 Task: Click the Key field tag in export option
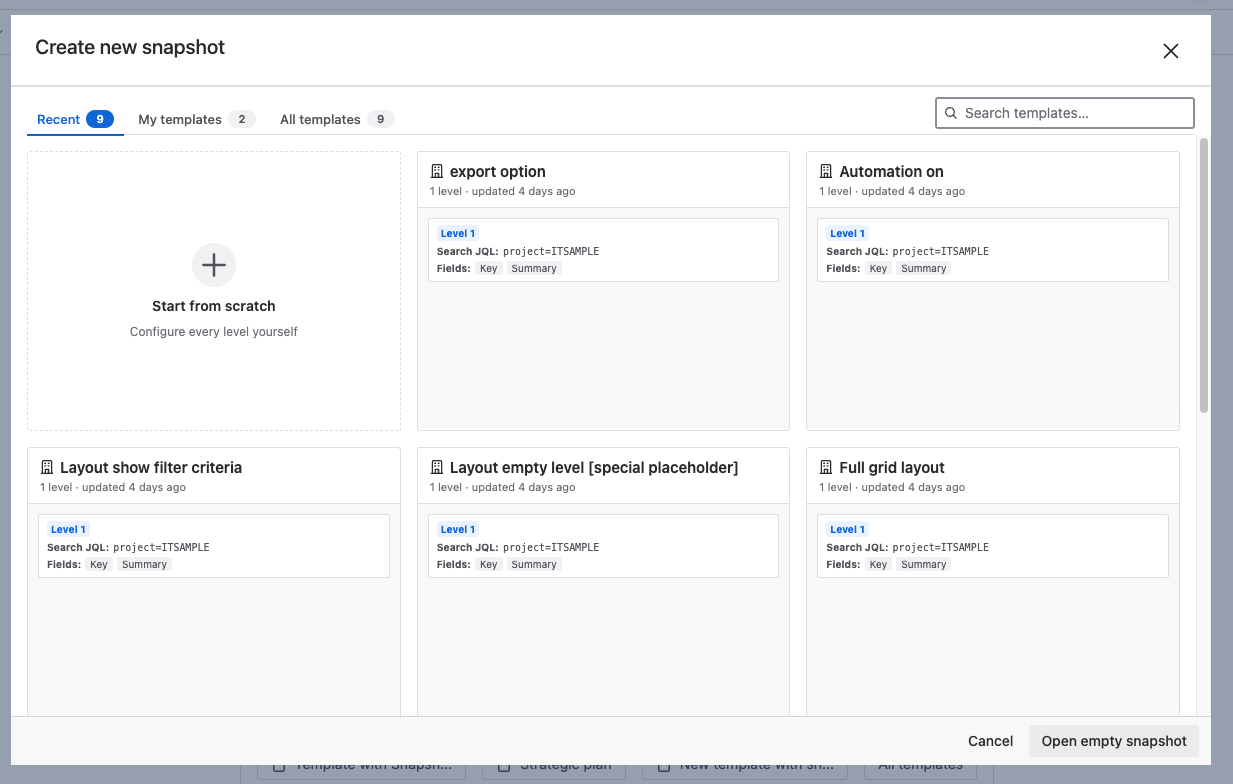point(488,268)
